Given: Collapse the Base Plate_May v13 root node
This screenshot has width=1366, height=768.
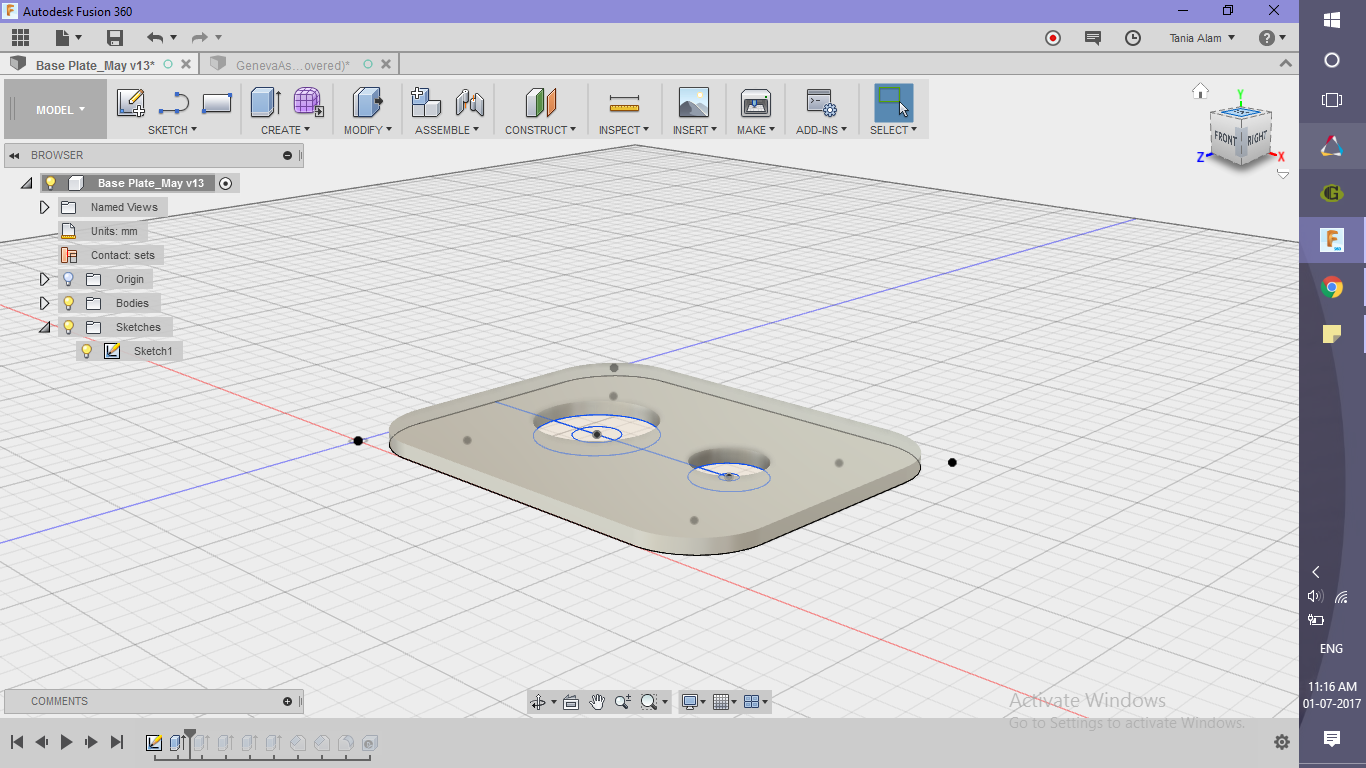Looking at the screenshot, I should 26,183.
